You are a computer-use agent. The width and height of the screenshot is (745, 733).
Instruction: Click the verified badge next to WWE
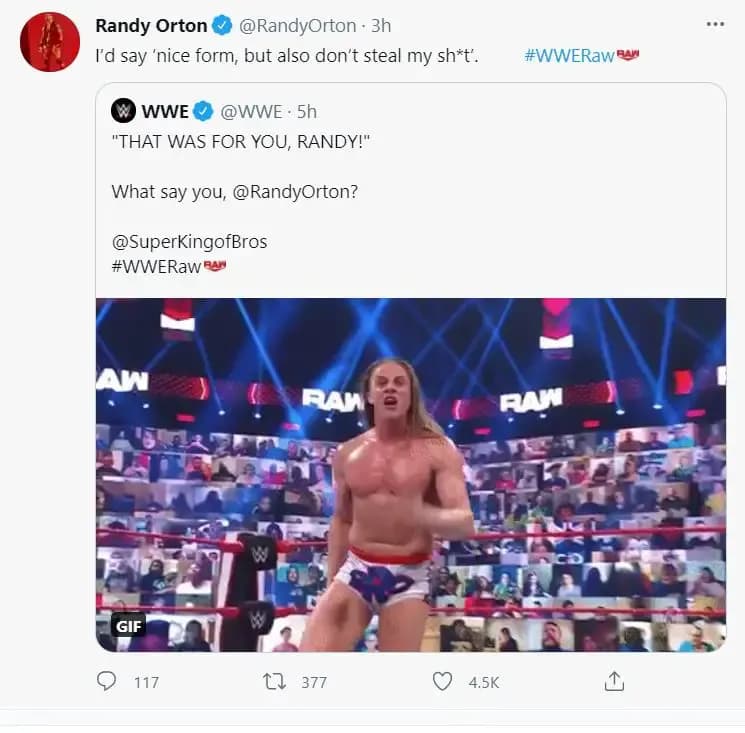(202, 111)
